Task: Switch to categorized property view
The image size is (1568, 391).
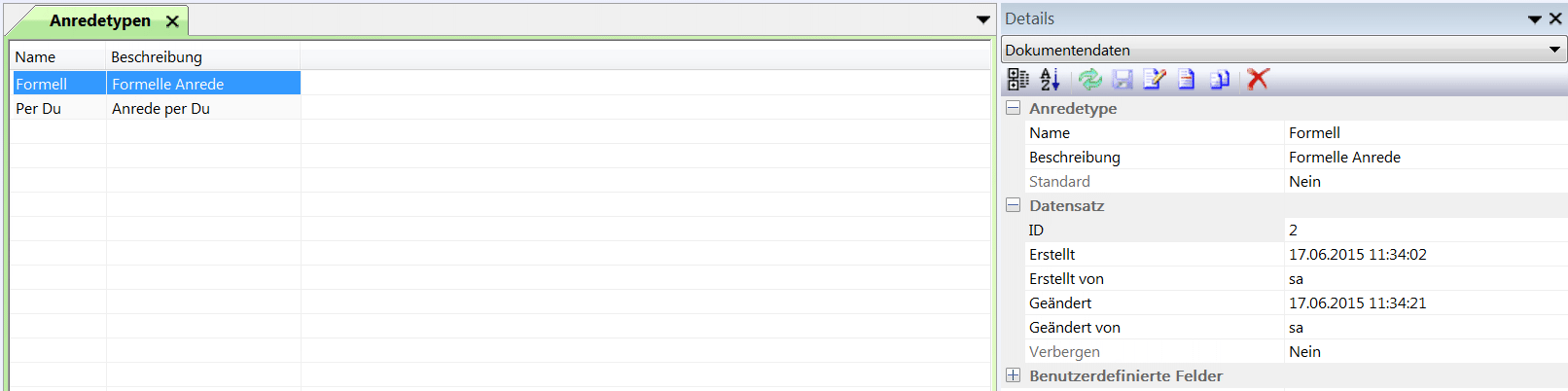Action: click(x=1017, y=80)
